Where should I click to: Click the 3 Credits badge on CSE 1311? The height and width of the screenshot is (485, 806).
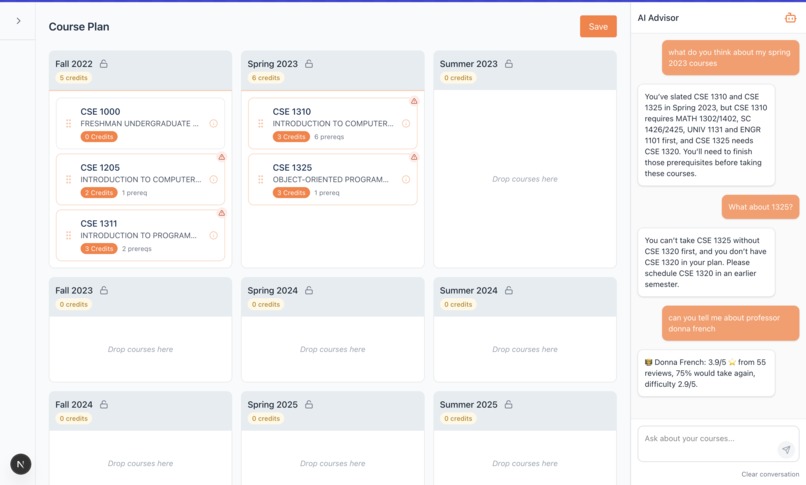[x=99, y=249]
